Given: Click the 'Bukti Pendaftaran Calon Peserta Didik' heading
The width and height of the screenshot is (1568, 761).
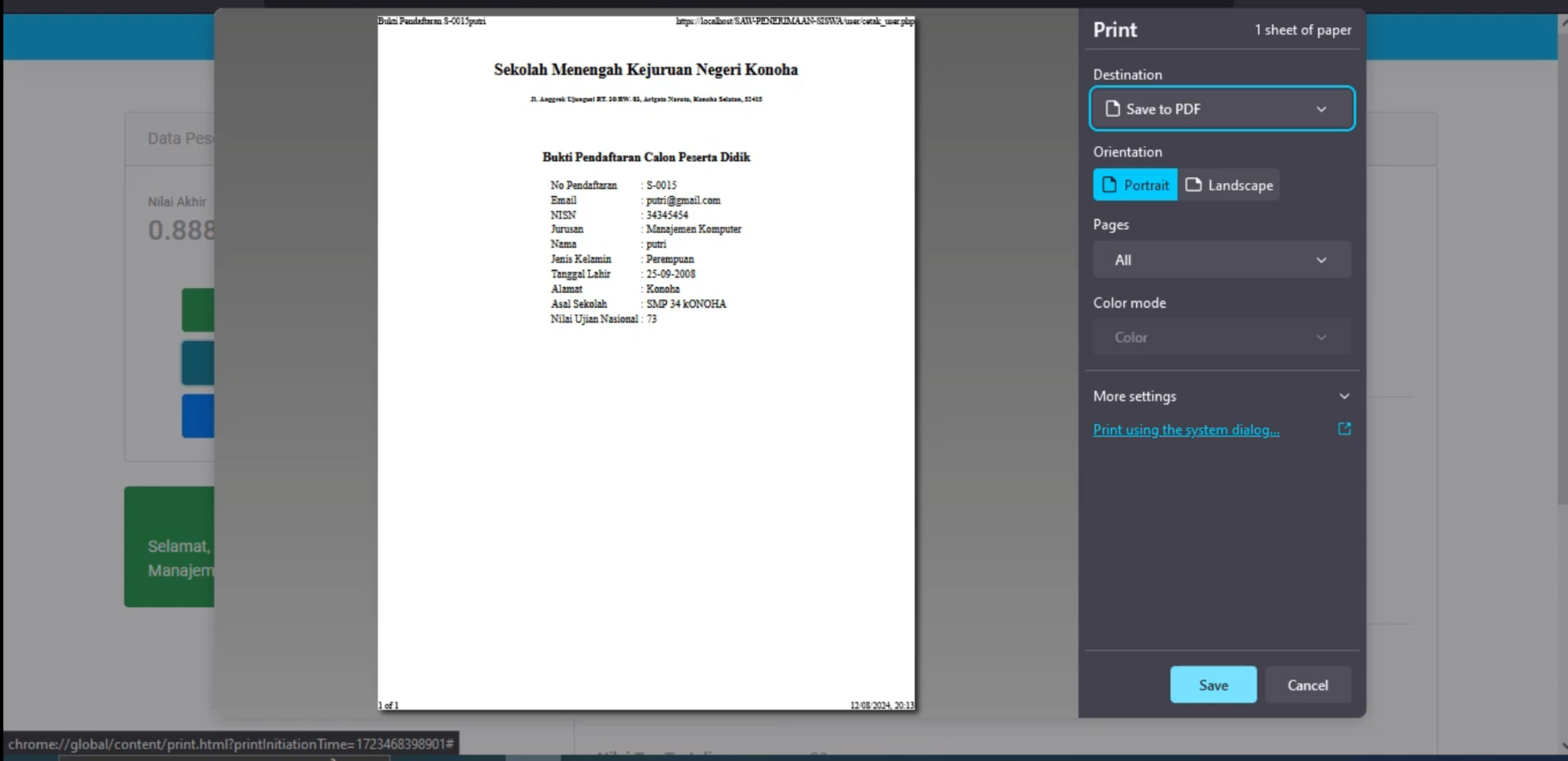Looking at the screenshot, I should point(646,157).
